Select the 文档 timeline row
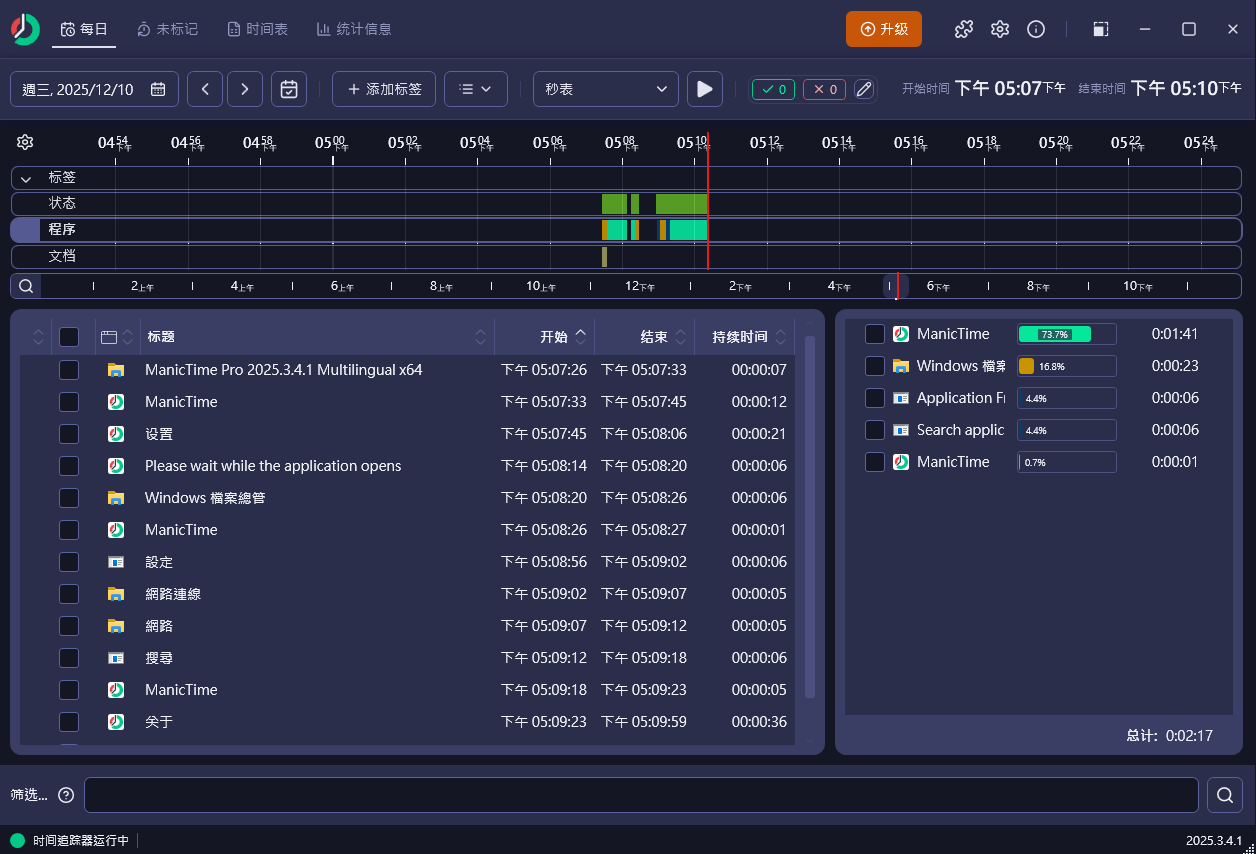Screen dimensions: 1256x854 [626, 256]
